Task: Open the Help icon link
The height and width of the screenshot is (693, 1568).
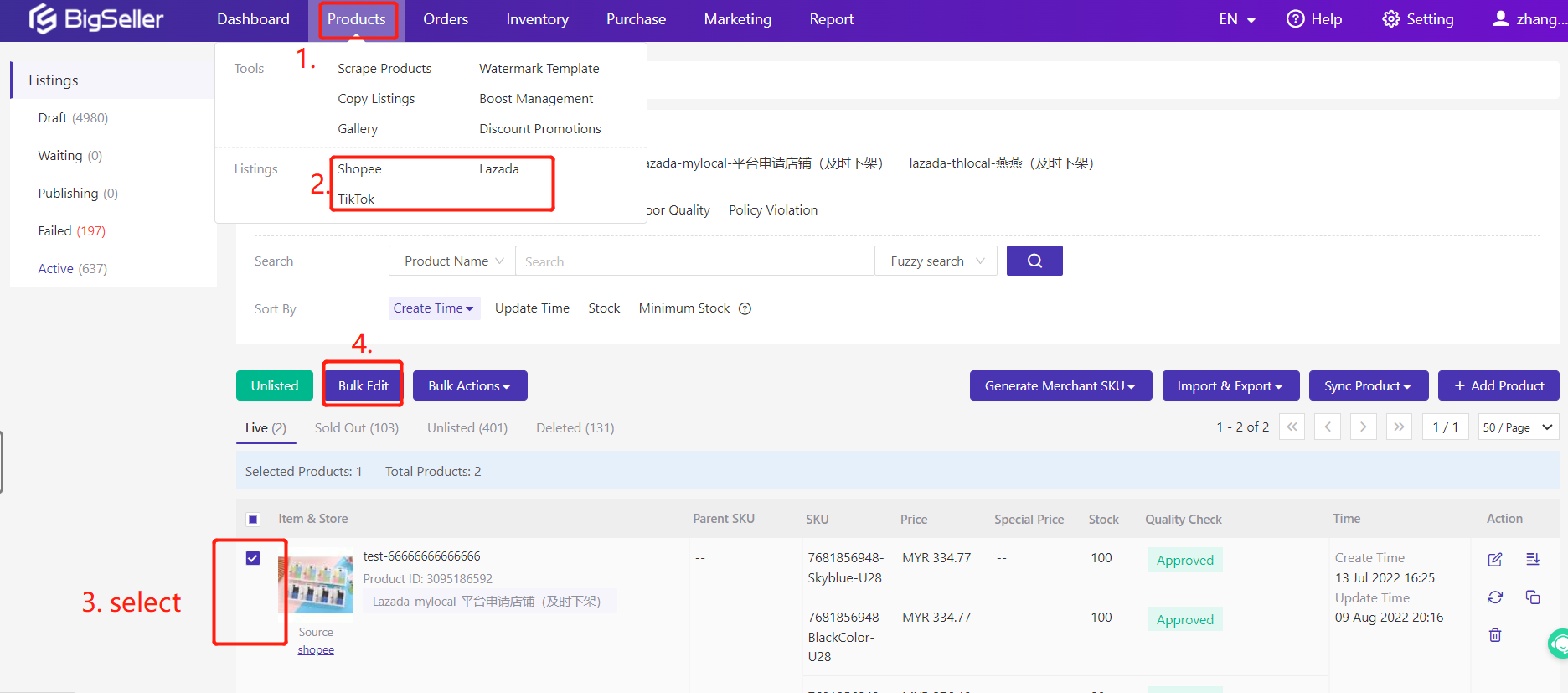Action: pyautogui.click(x=1314, y=19)
